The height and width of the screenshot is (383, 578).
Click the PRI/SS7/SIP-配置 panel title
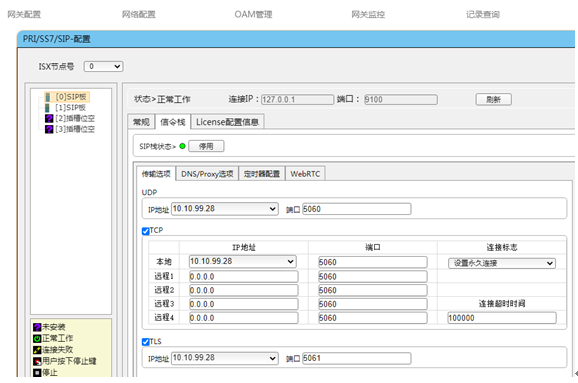[x=56, y=39]
